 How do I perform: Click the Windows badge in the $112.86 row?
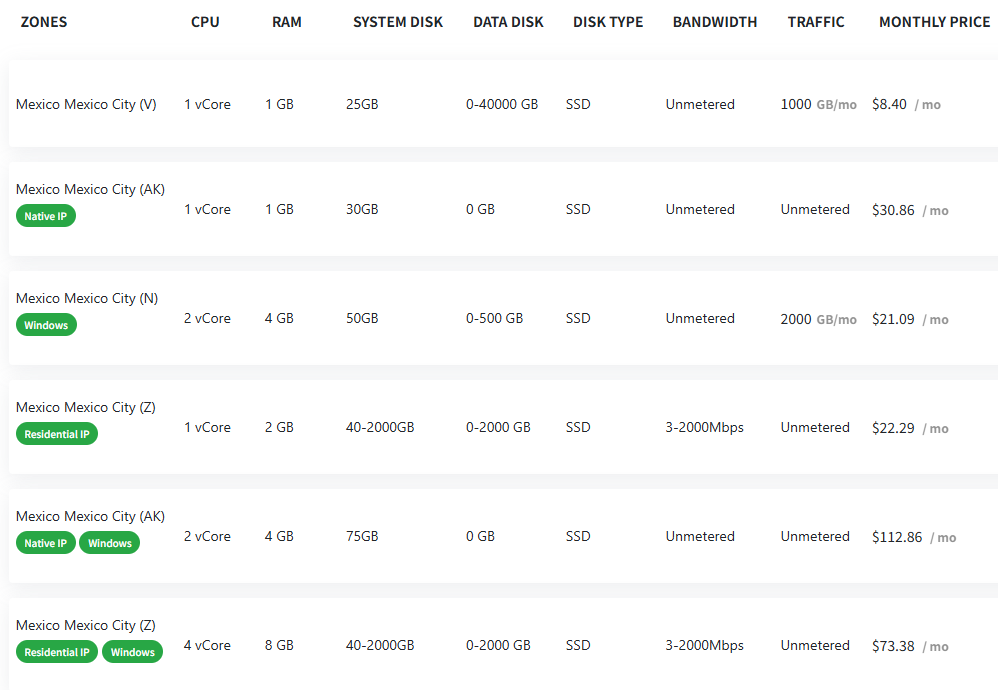point(109,542)
